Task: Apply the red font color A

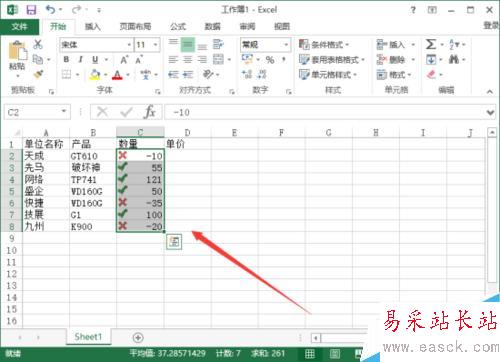Action: click(x=117, y=75)
